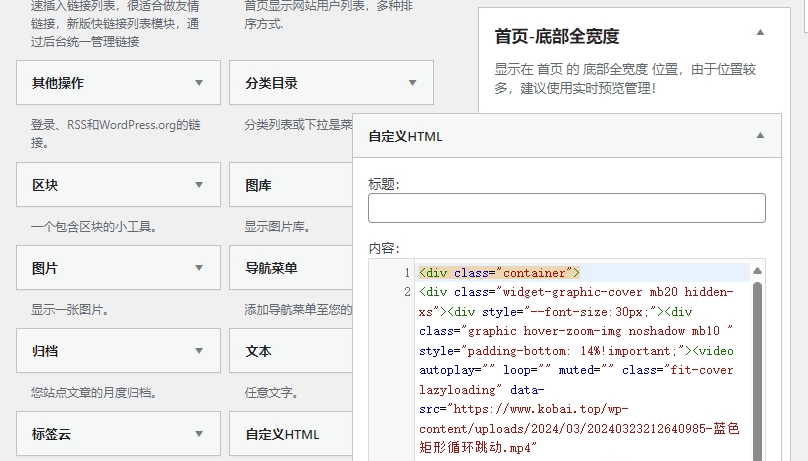The height and width of the screenshot is (461, 808).
Task: Pick 自定义HTML from available widgets list
Action: (x=283, y=435)
